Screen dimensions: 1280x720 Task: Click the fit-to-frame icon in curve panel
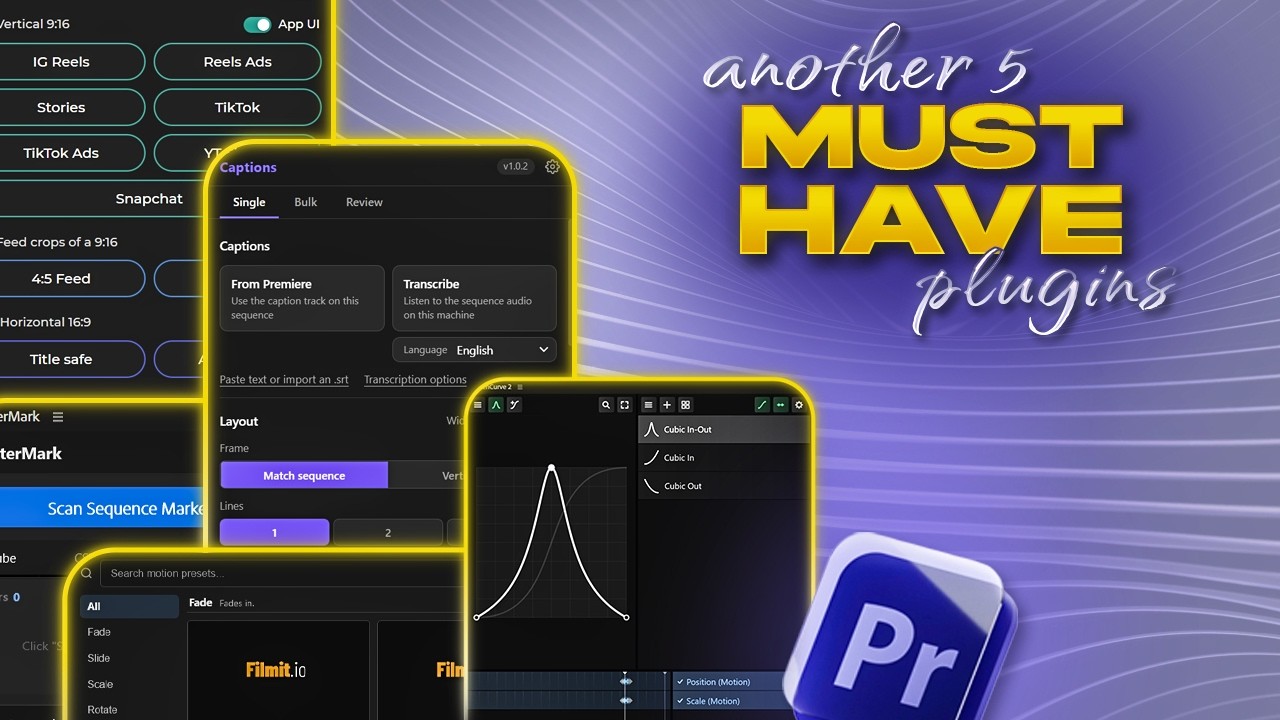(625, 405)
